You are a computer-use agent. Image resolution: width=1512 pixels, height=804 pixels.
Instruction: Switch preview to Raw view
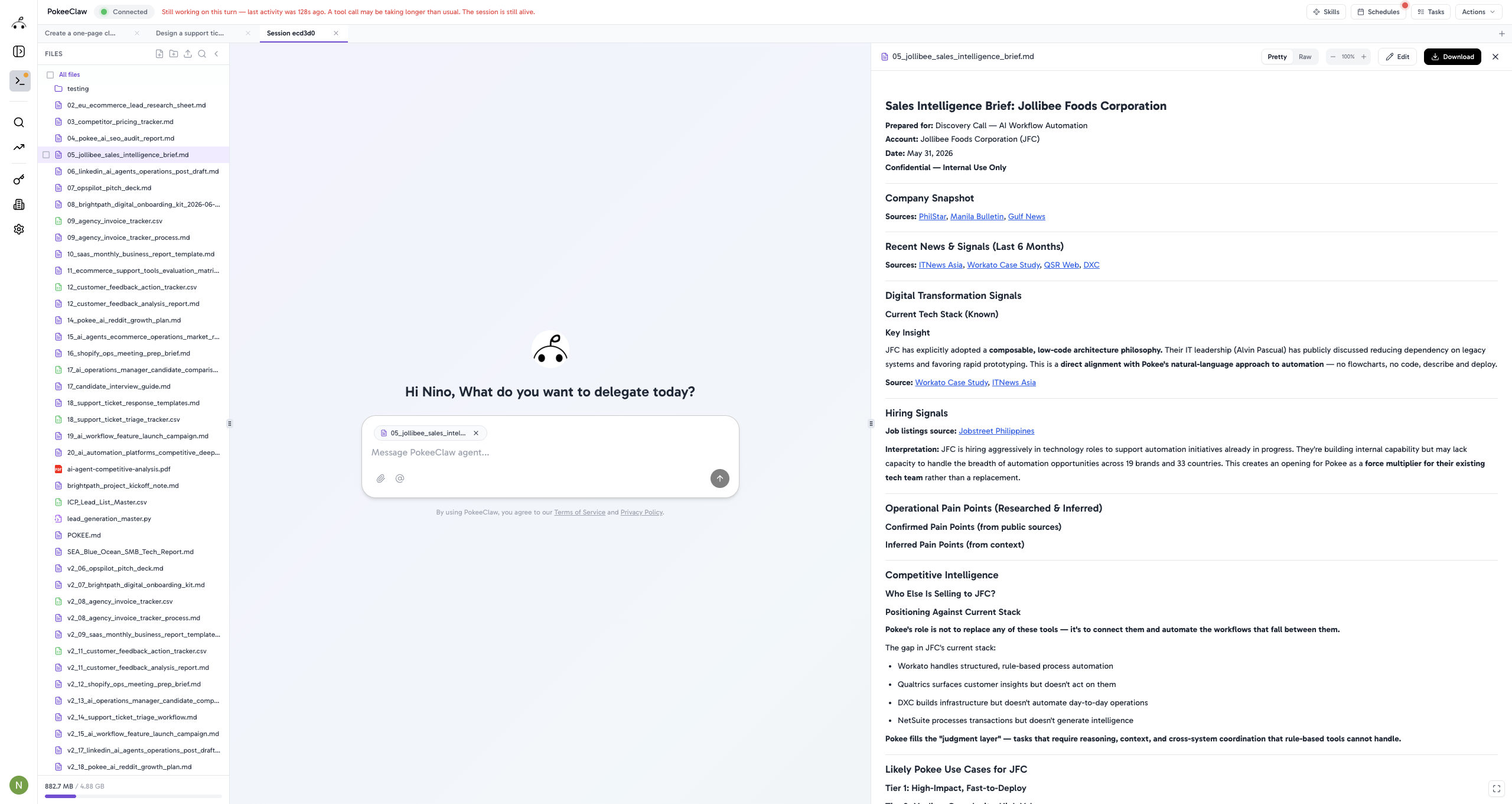pyautogui.click(x=1305, y=57)
